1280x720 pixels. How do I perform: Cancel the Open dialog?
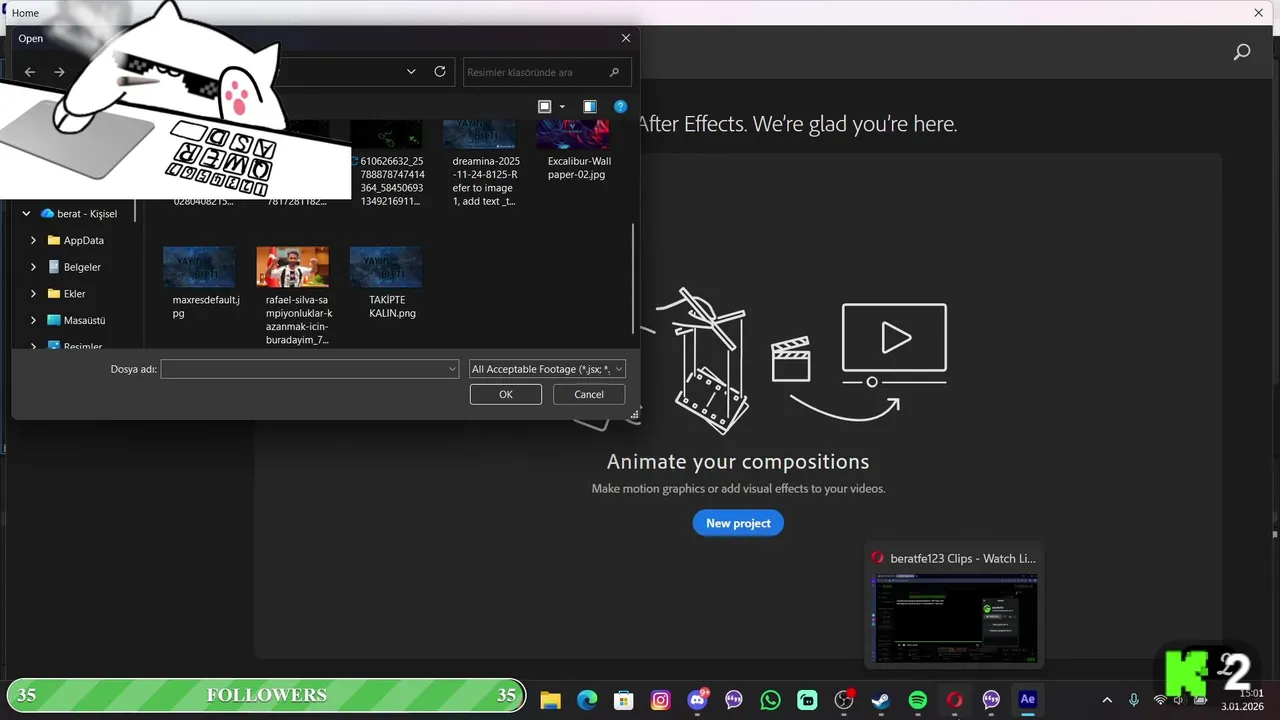point(589,395)
